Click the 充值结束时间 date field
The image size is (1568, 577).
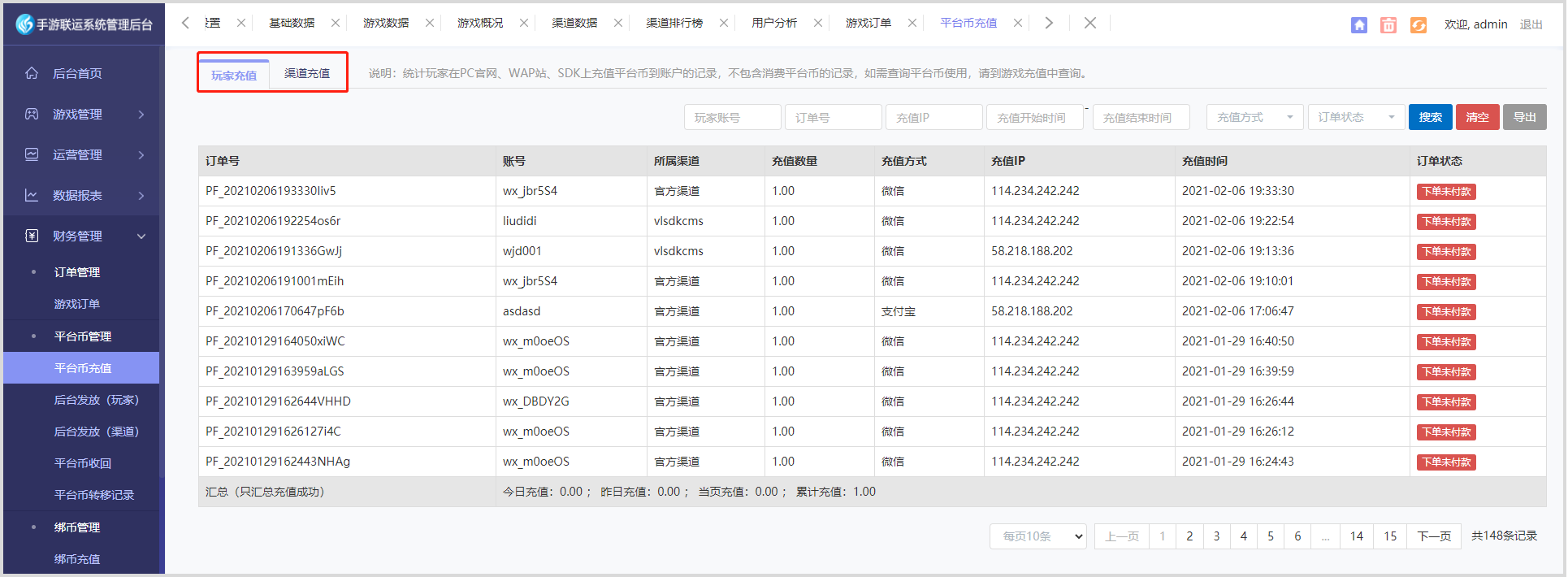pos(1141,117)
